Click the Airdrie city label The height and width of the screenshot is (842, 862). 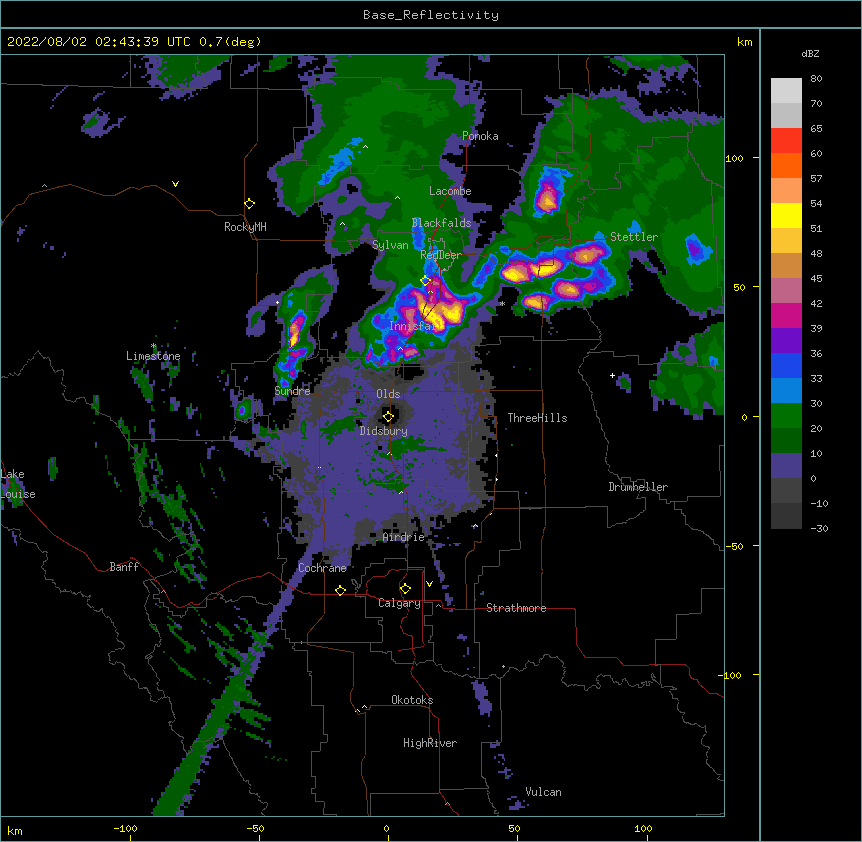click(404, 537)
